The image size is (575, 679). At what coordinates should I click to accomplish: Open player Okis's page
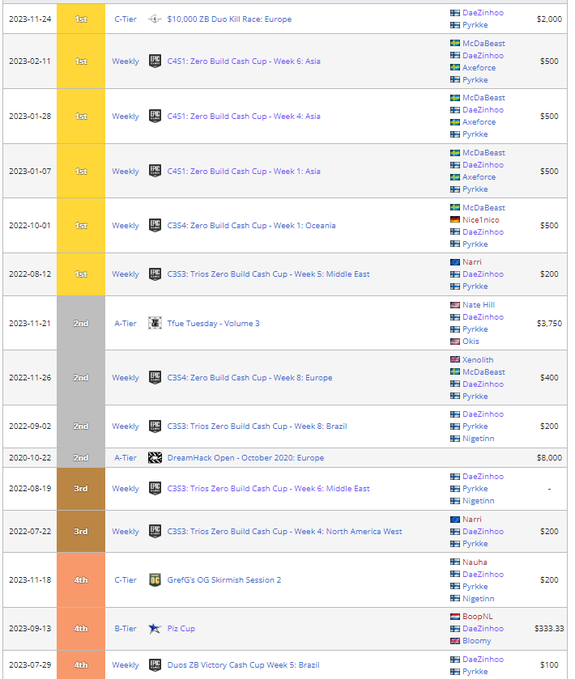(471, 341)
